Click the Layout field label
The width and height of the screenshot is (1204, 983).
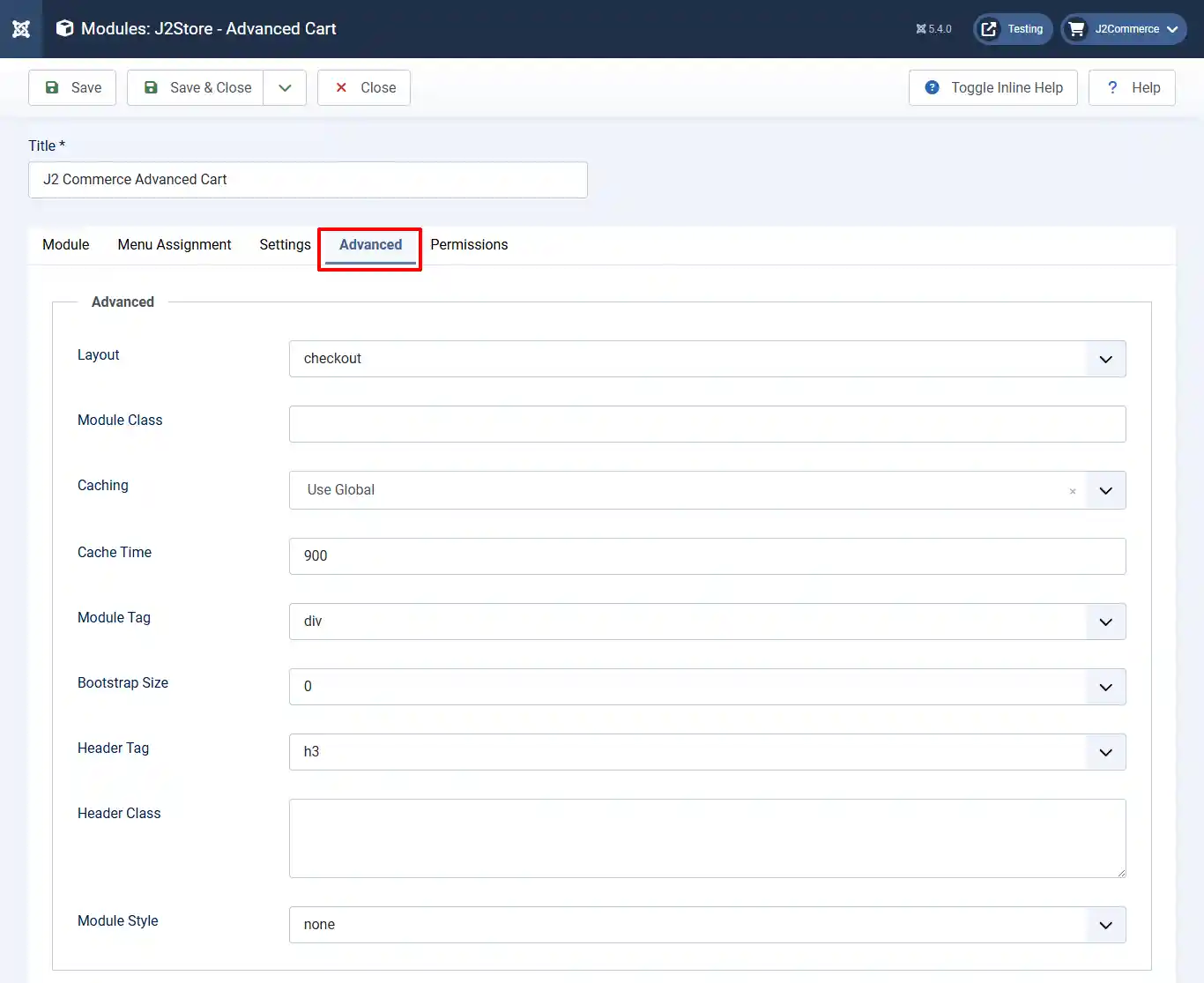98,354
